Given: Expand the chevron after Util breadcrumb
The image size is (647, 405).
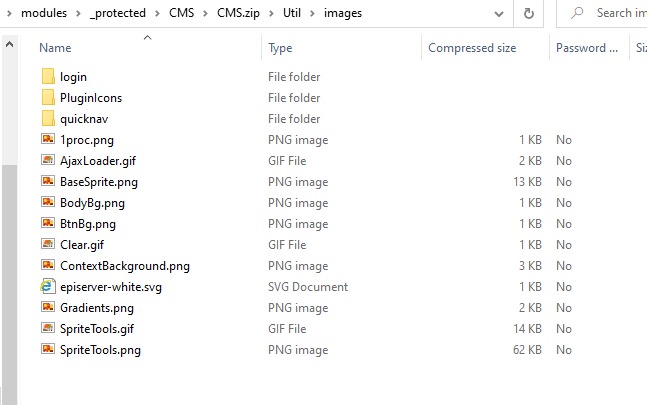Looking at the screenshot, I should tap(315, 13).
